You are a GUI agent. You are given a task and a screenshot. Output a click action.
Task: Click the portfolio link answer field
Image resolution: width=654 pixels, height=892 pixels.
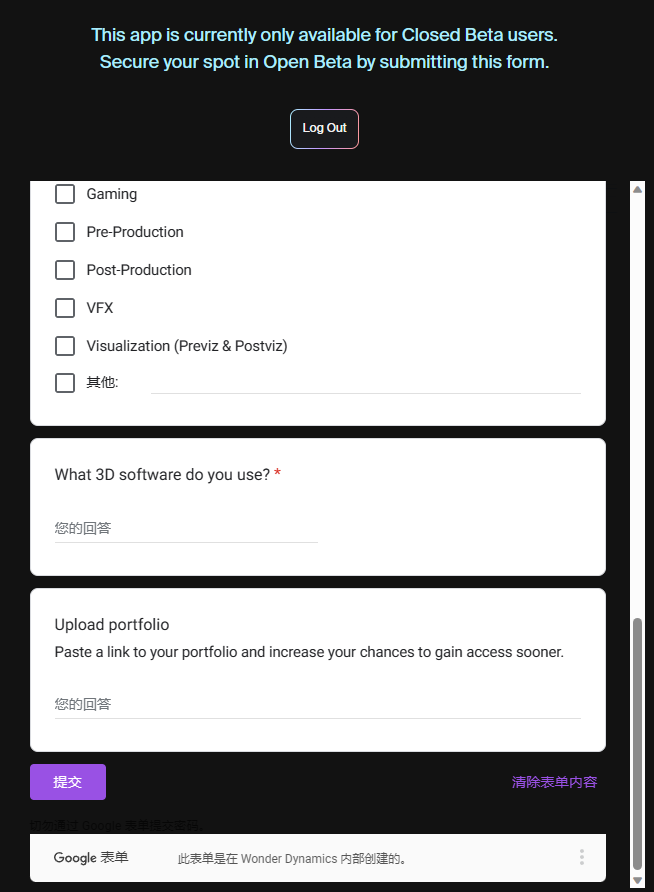[317, 704]
